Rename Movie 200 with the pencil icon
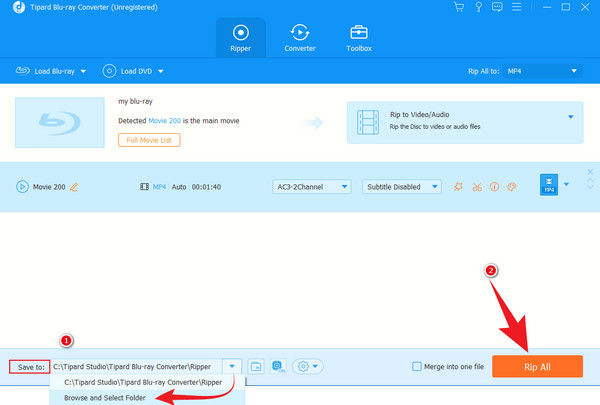 point(74,187)
